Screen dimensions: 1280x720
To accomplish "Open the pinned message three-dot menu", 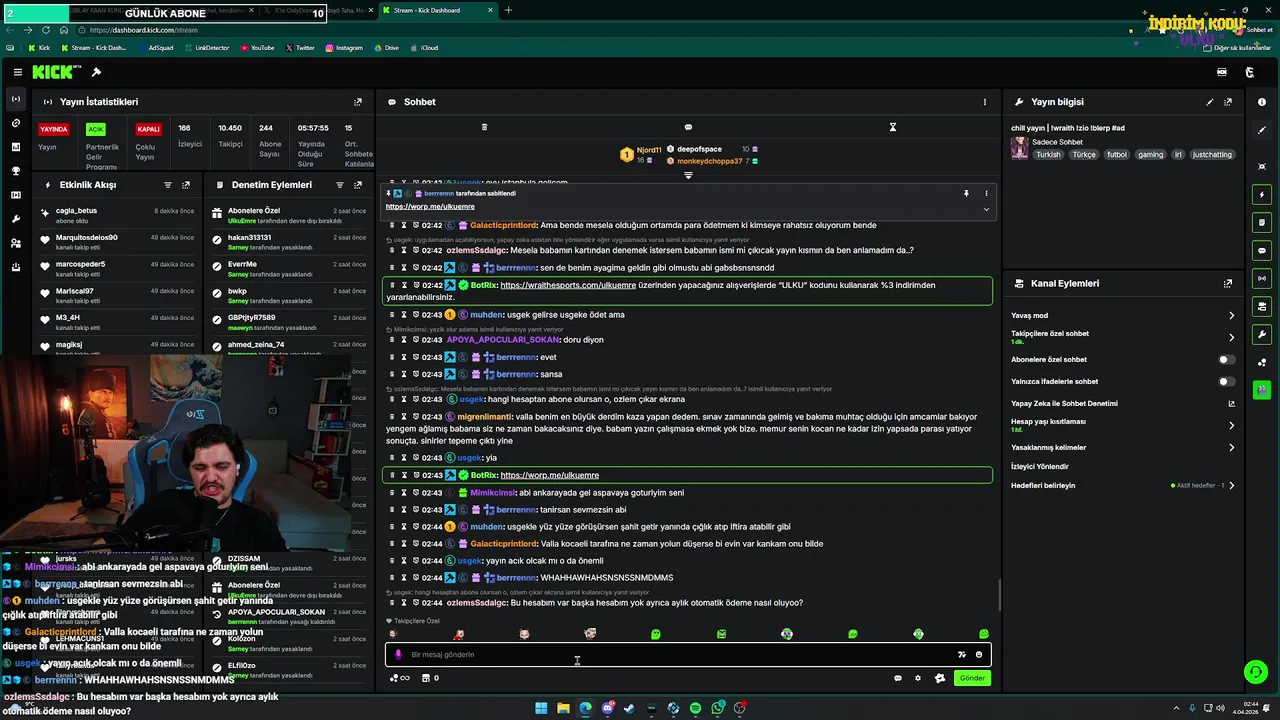I will (986, 193).
